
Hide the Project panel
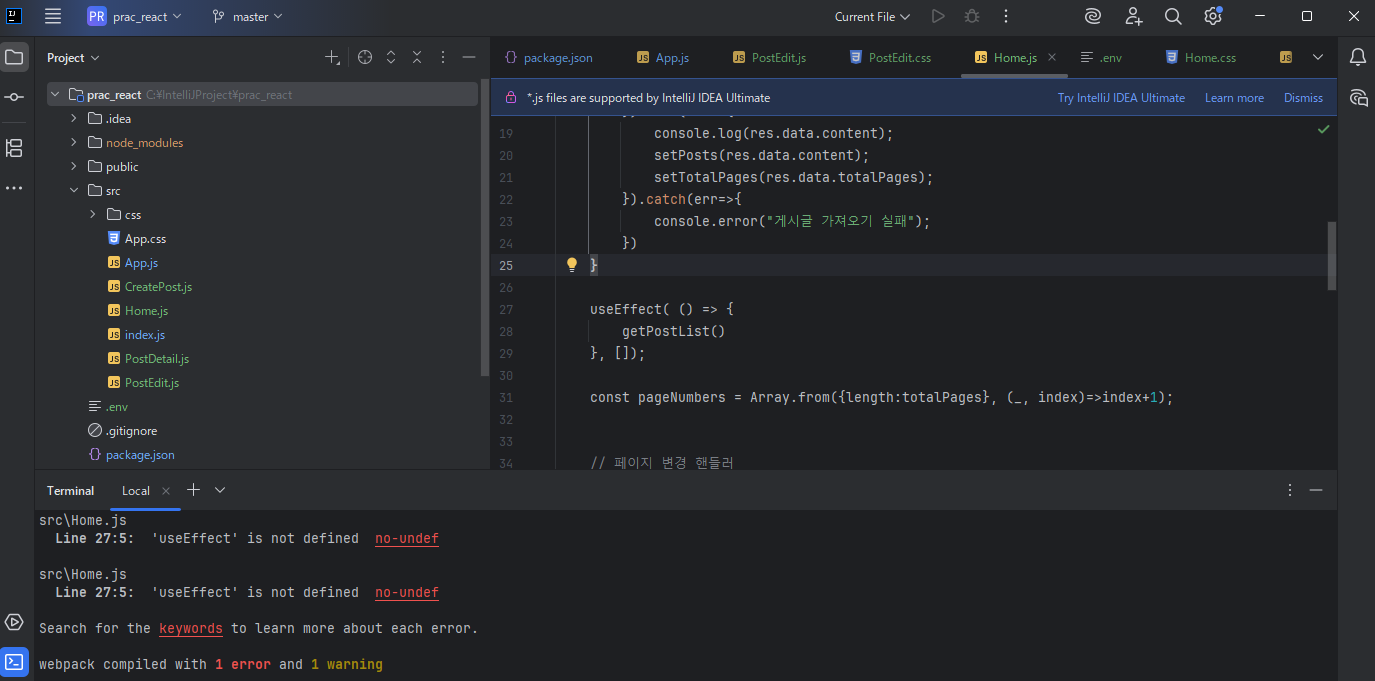click(468, 58)
